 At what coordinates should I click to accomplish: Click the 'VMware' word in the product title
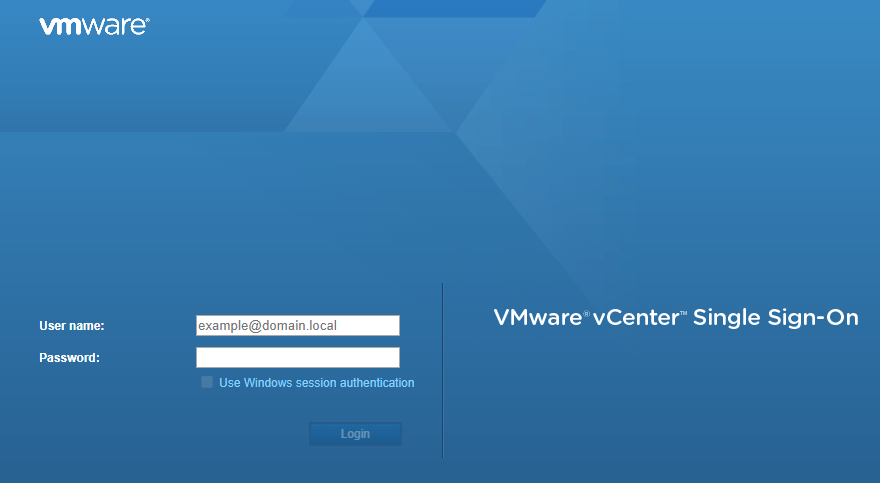coord(538,318)
